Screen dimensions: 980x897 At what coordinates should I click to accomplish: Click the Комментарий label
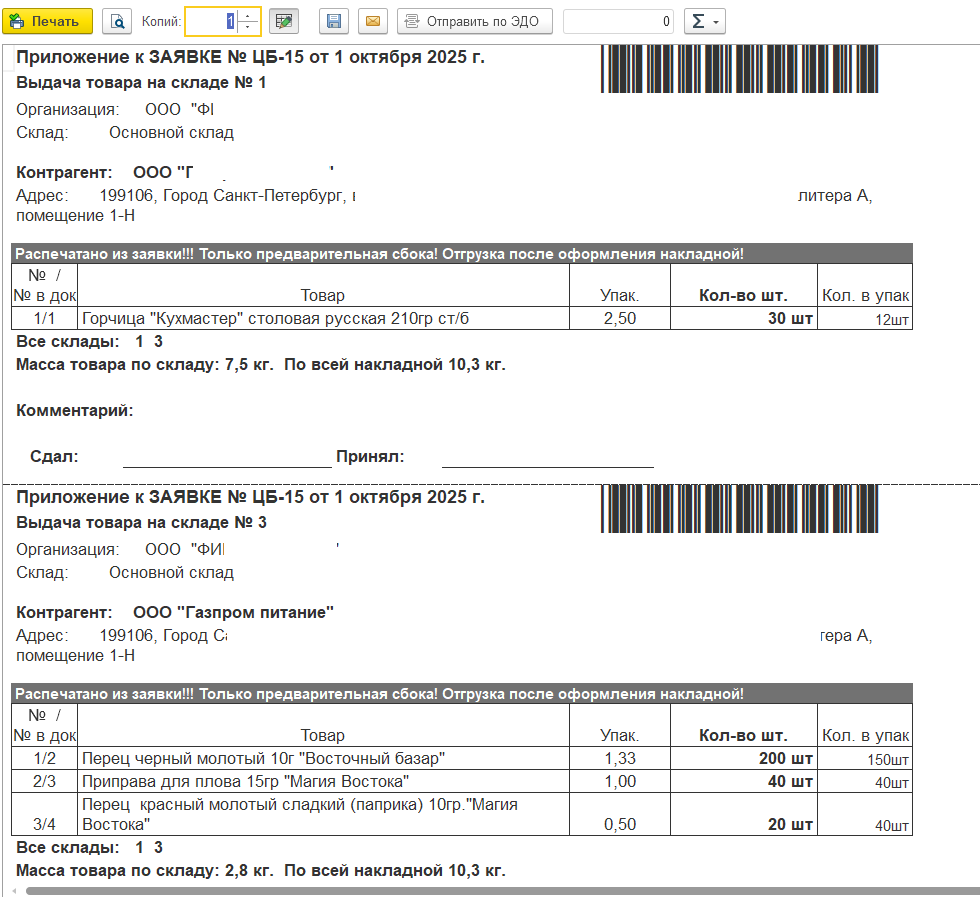click(x=75, y=411)
